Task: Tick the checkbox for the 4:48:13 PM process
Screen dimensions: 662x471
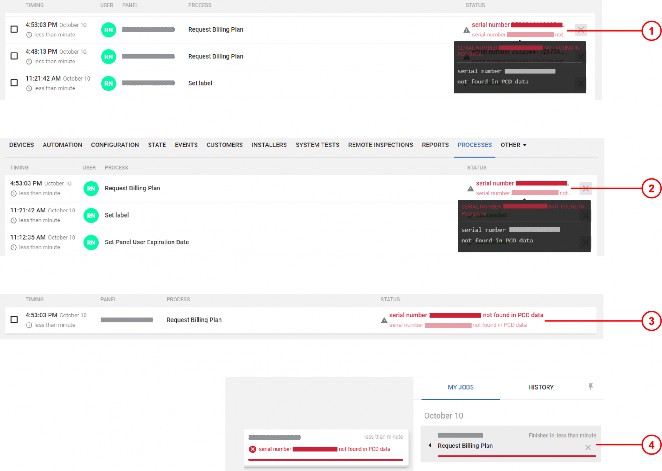Action: [13, 56]
